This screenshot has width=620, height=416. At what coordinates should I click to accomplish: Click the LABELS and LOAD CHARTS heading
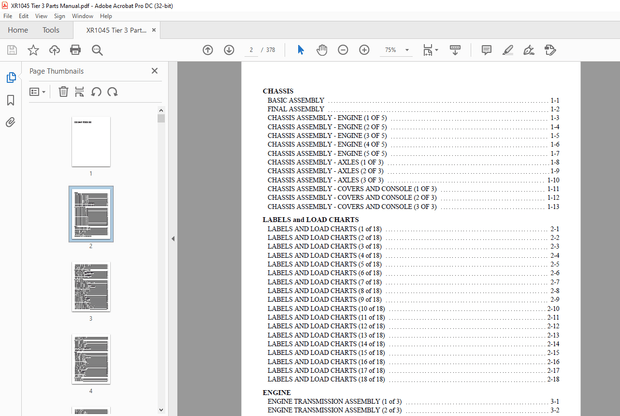pos(311,219)
